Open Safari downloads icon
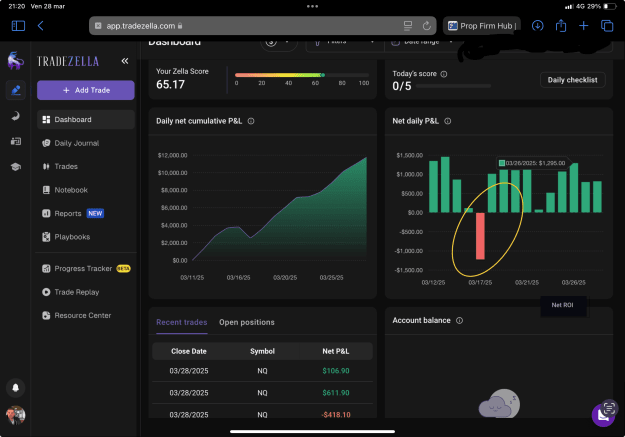This screenshot has width=625, height=437. pos(537,26)
